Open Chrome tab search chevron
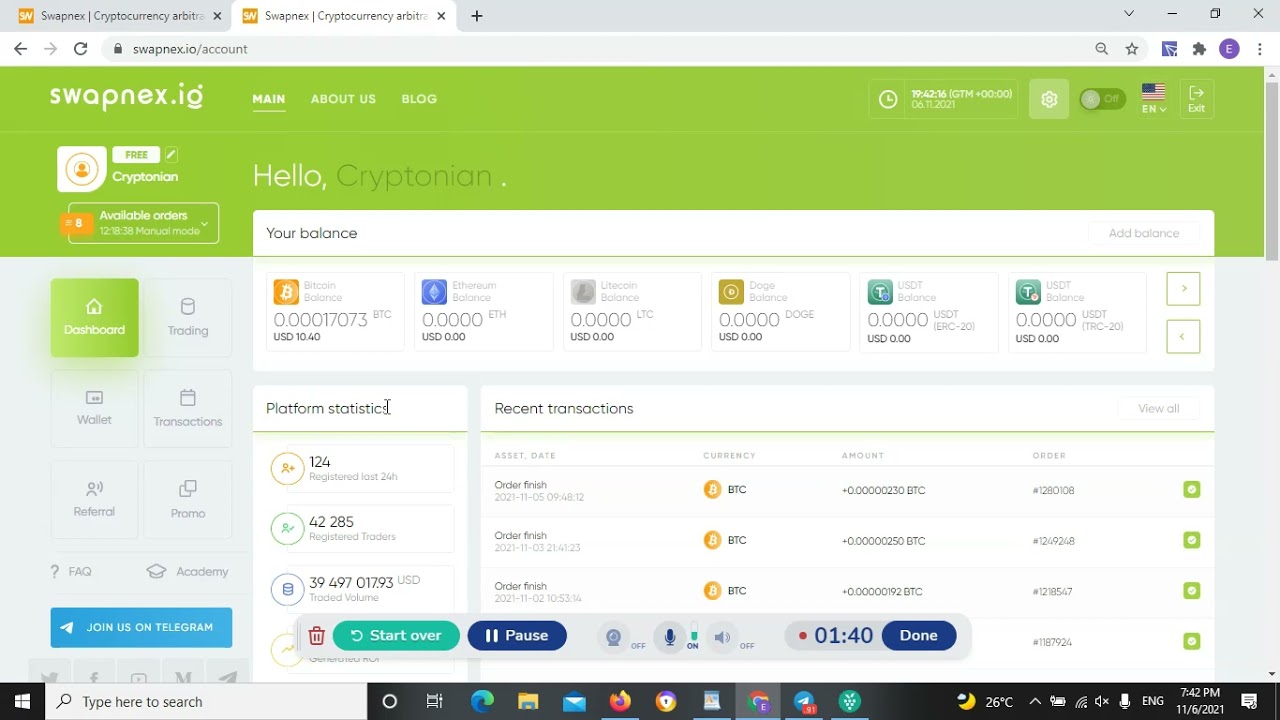 point(1129,14)
